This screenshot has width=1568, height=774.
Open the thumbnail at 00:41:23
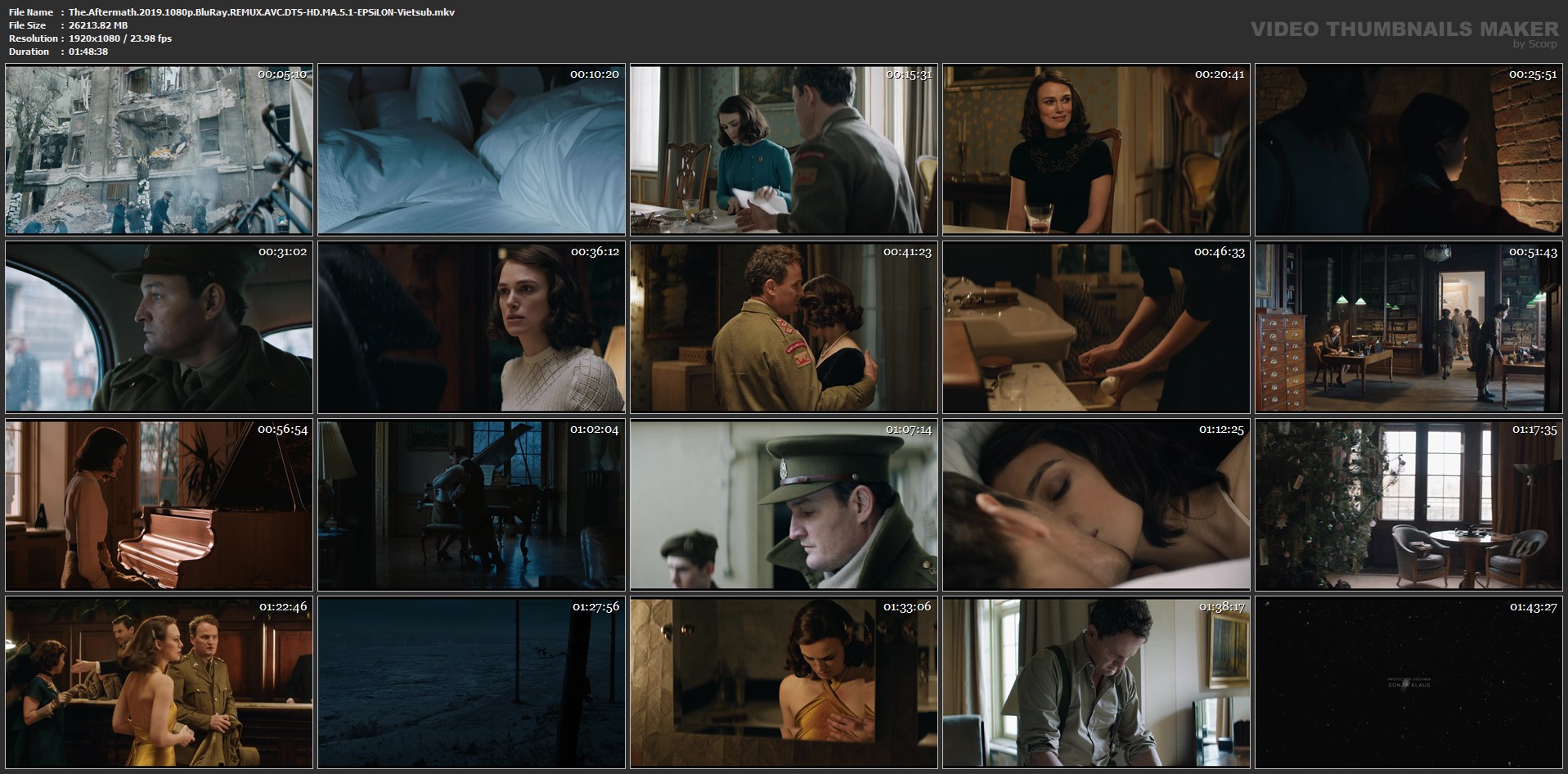(784, 327)
